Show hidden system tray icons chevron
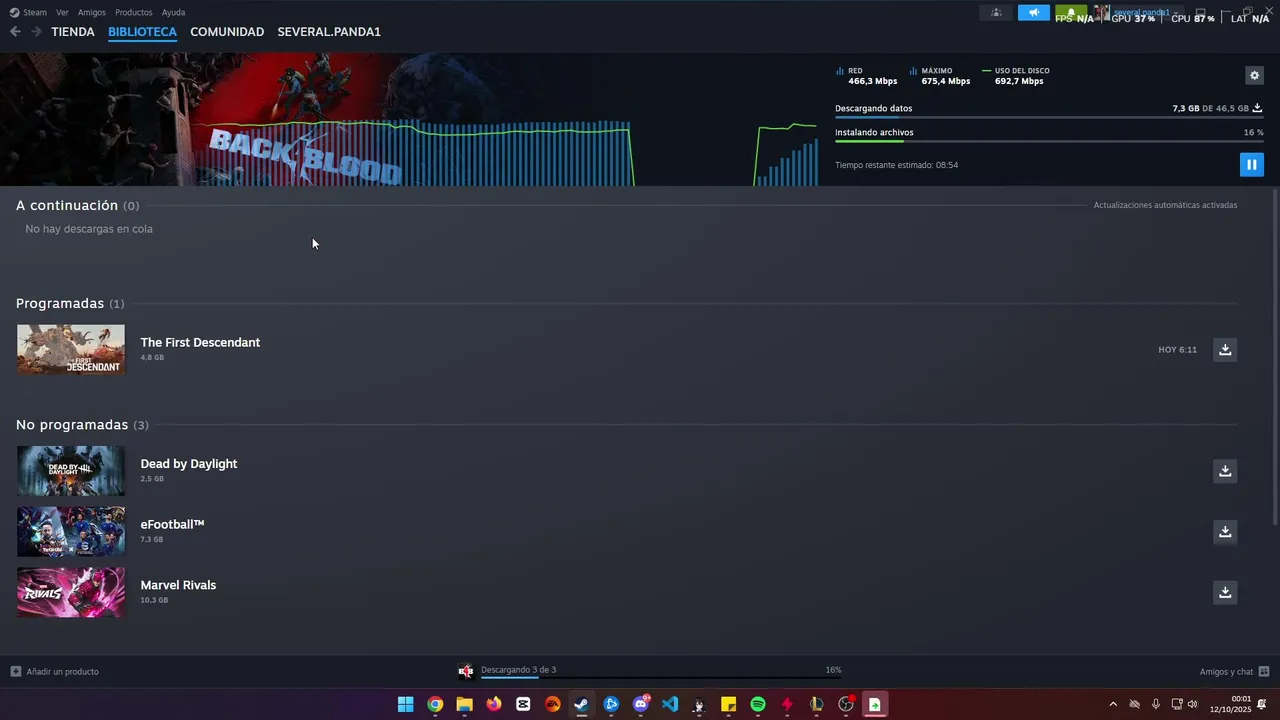This screenshot has height=720, width=1280. (1113, 704)
